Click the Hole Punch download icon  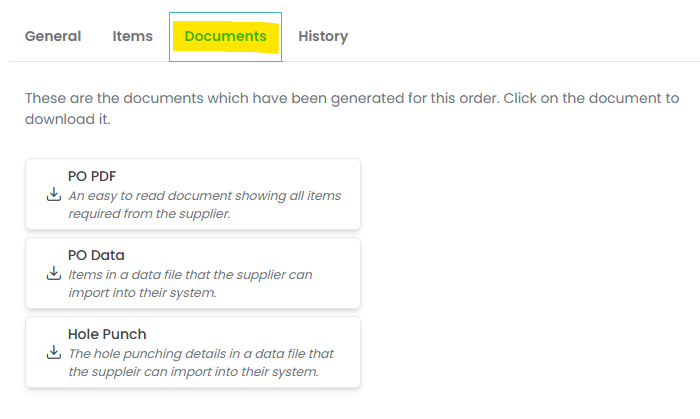click(54, 353)
